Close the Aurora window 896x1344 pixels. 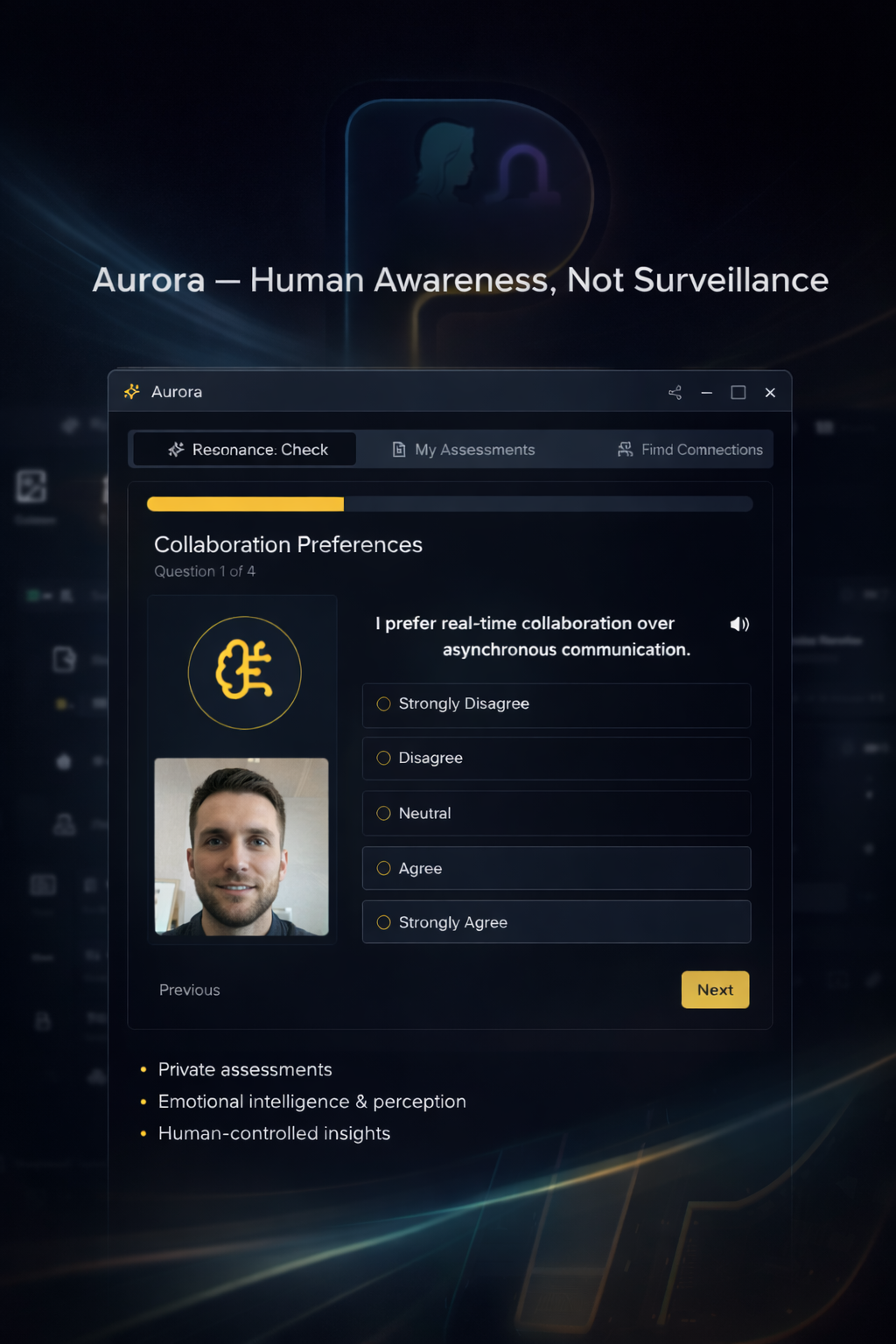770,392
